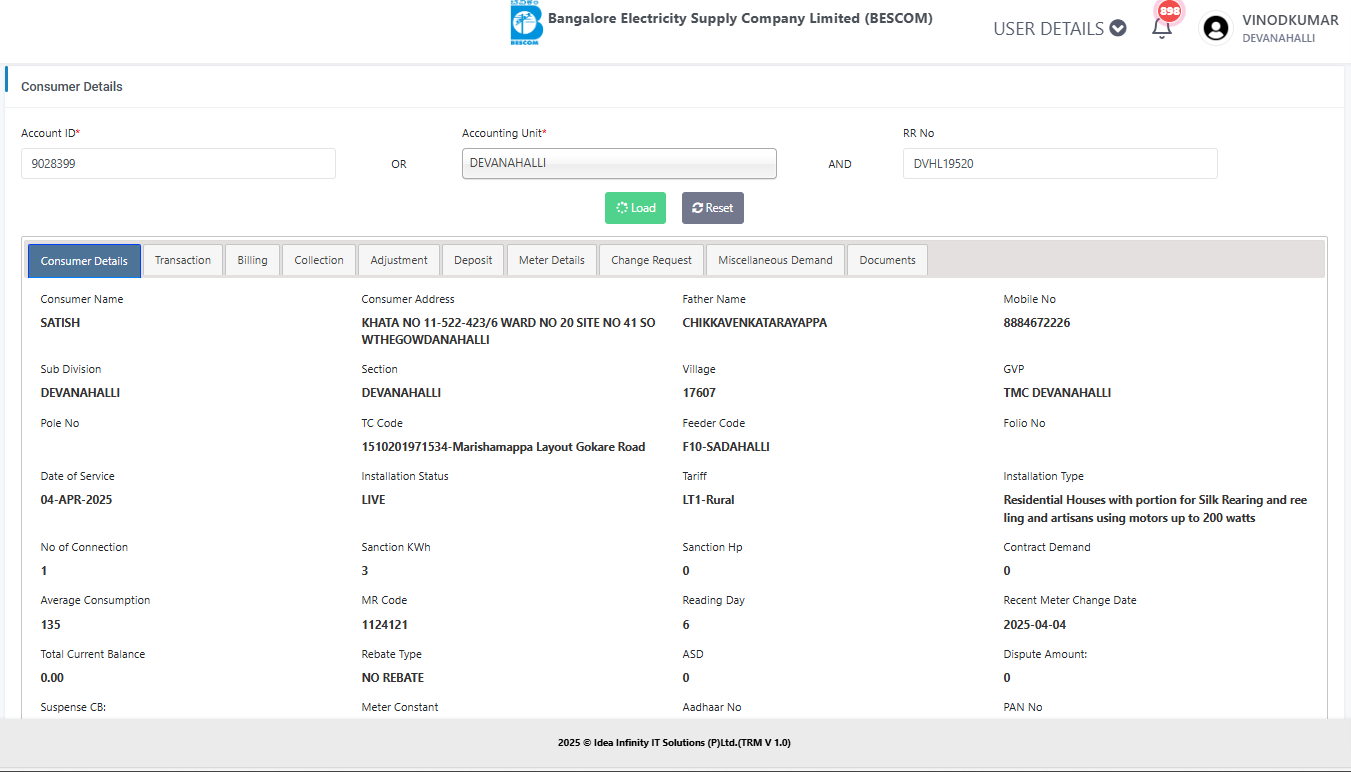1351x772 pixels.
Task: Click into the RR No field
Action: 1060,163
